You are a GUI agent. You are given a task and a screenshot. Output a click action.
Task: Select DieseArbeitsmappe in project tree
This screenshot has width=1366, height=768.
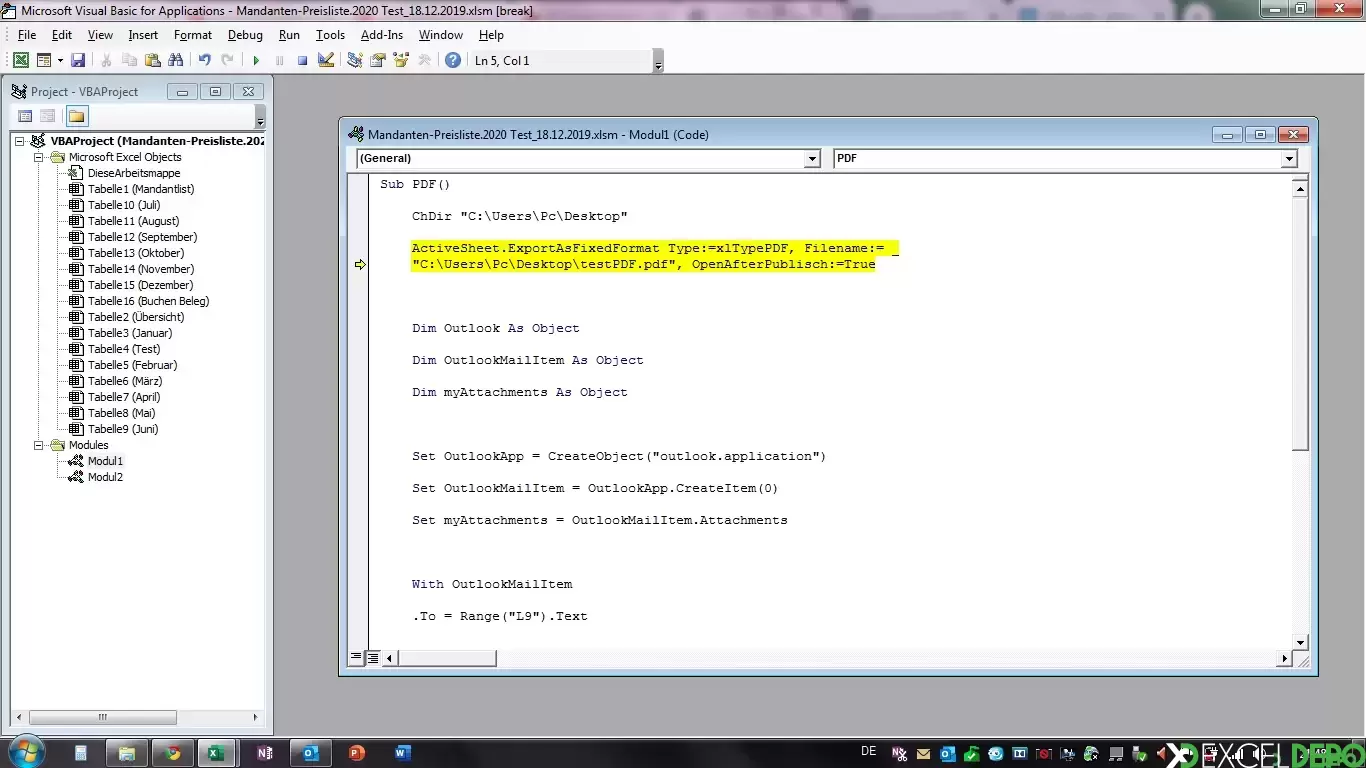click(133, 173)
